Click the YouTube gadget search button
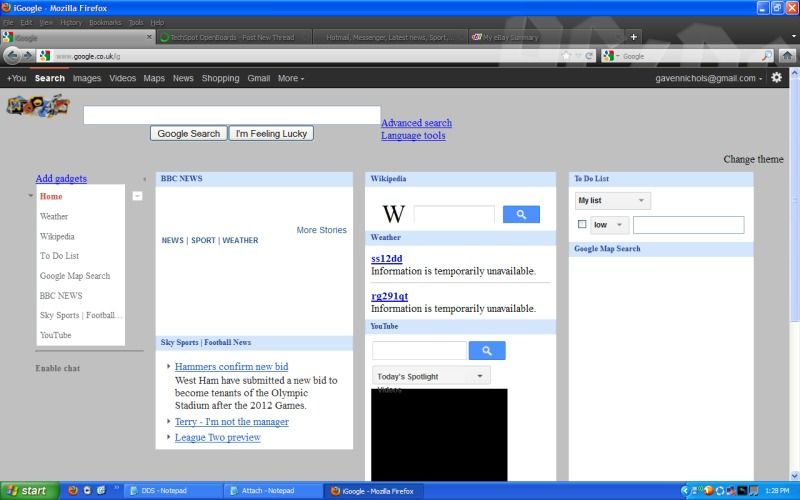Image resolution: width=800 pixels, height=500 pixels. pyautogui.click(x=487, y=351)
